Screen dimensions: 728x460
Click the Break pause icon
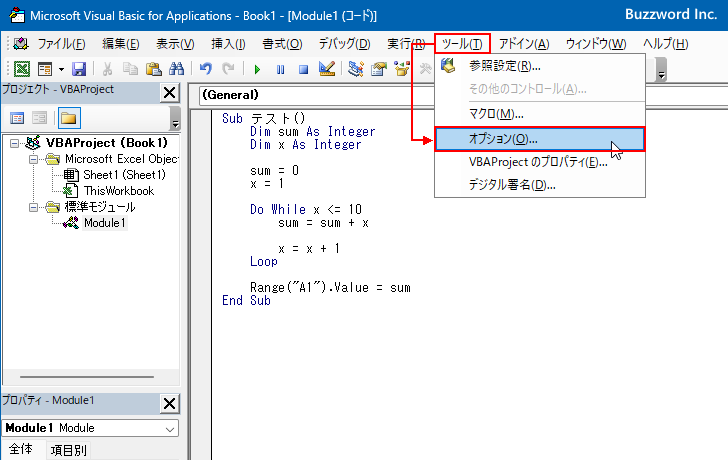[280, 70]
